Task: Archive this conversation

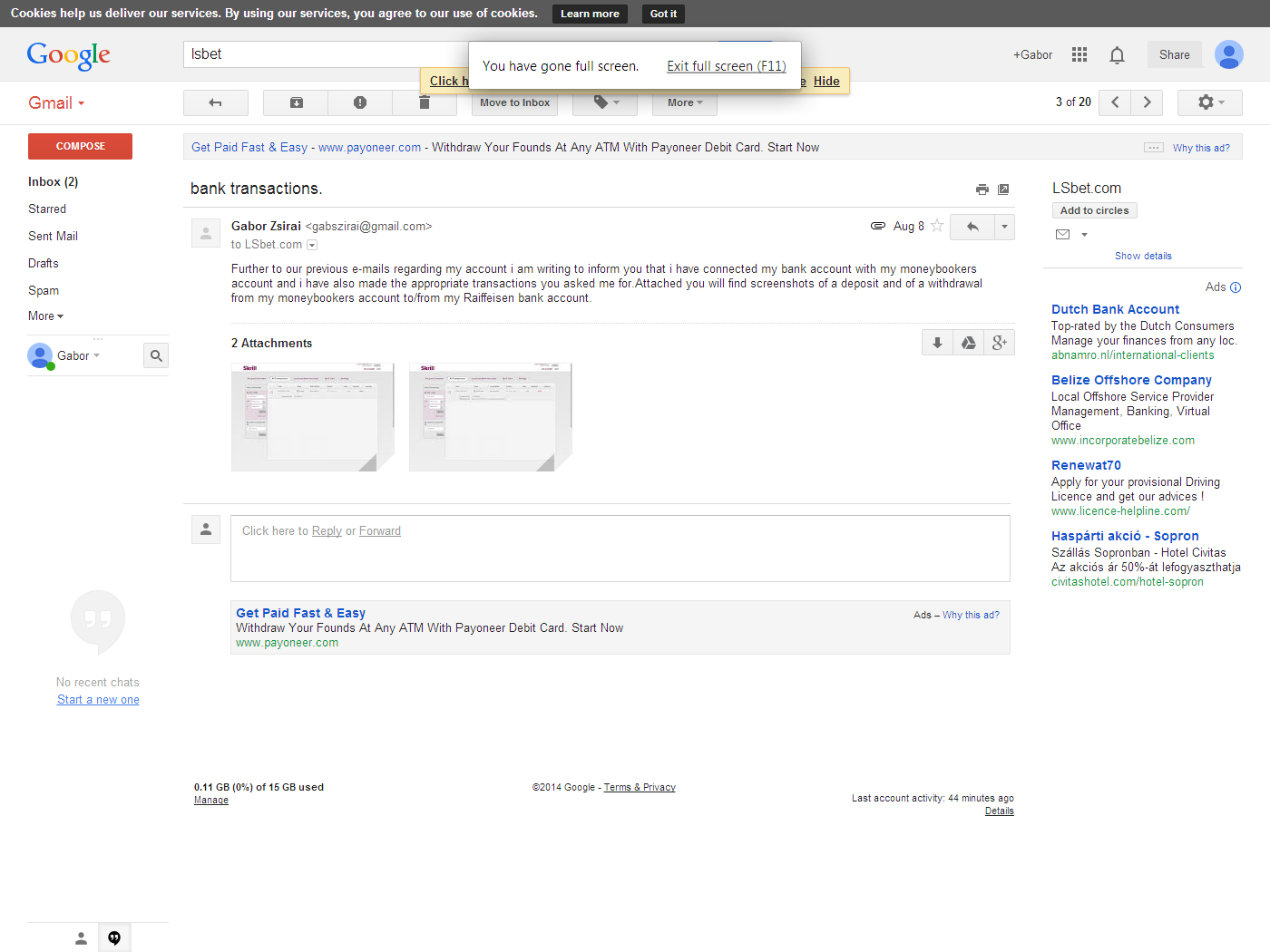Action: [296, 102]
